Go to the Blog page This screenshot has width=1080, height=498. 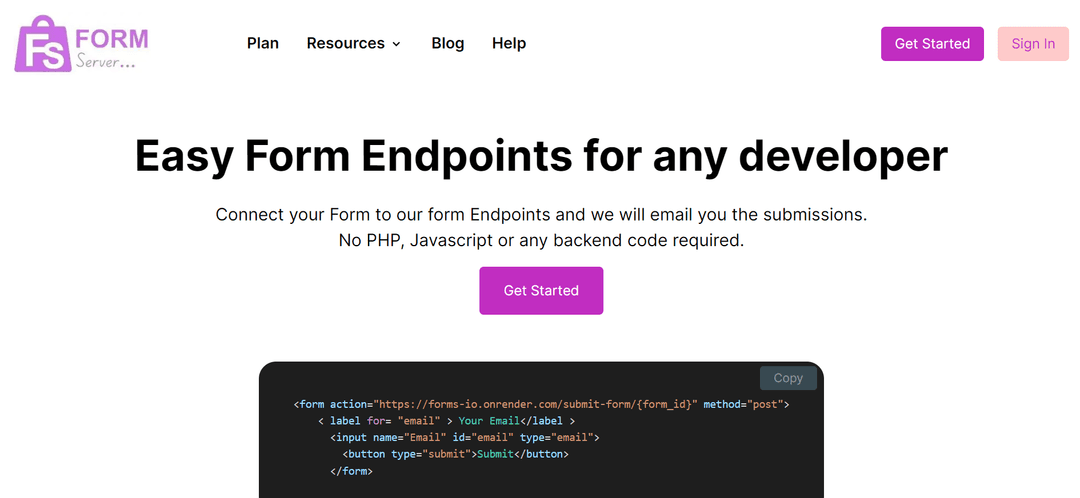(x=447, y=43)
